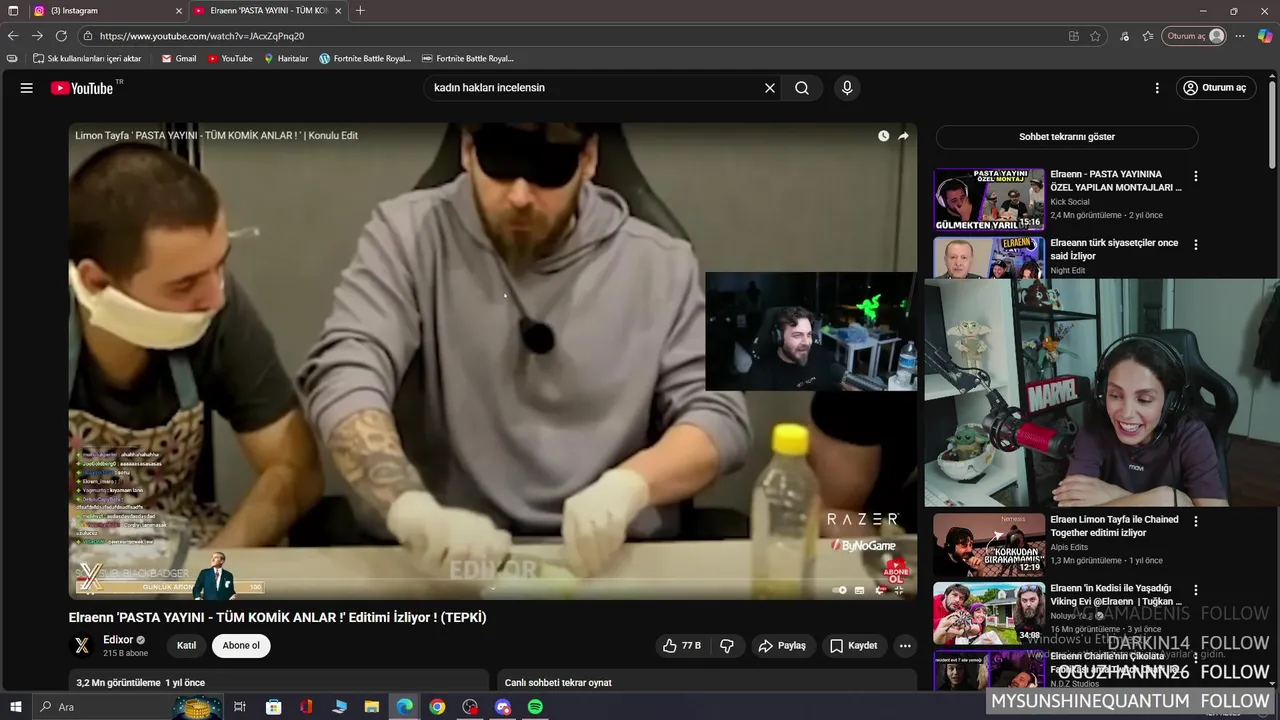Viewport: 1280px width, 720px height.
Task: Open Google Chrome from the taskbar
Action: 437,707
